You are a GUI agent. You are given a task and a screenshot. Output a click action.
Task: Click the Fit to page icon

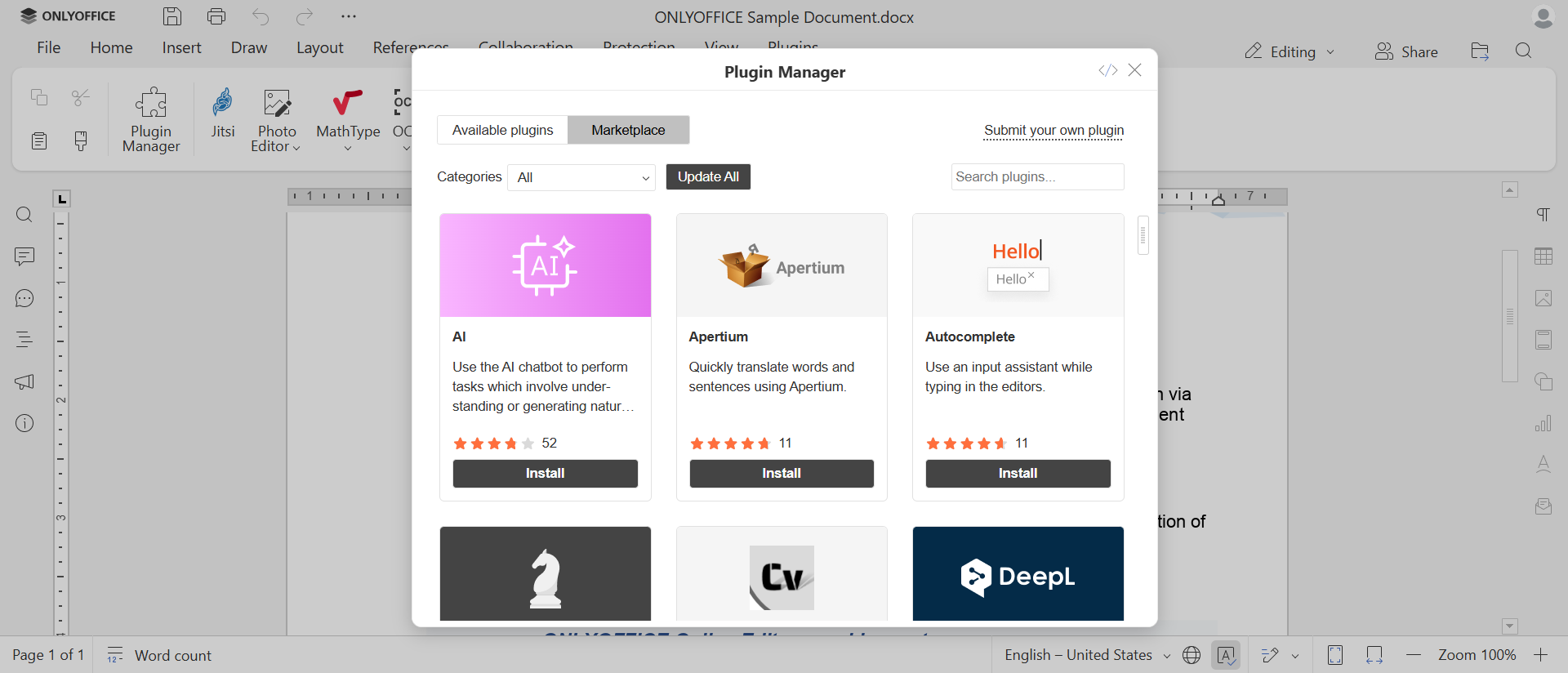click(x=1335, y=655)
